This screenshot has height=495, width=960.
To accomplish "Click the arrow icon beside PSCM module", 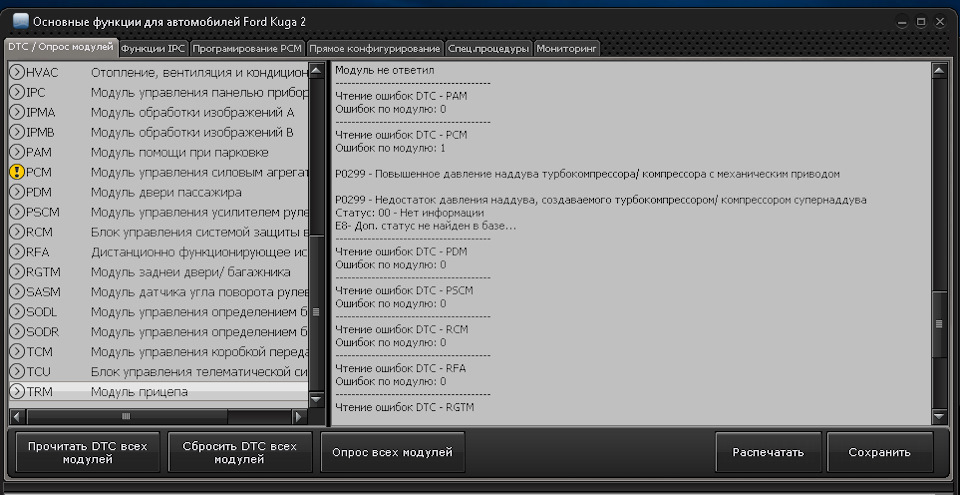I will [18, 212].
